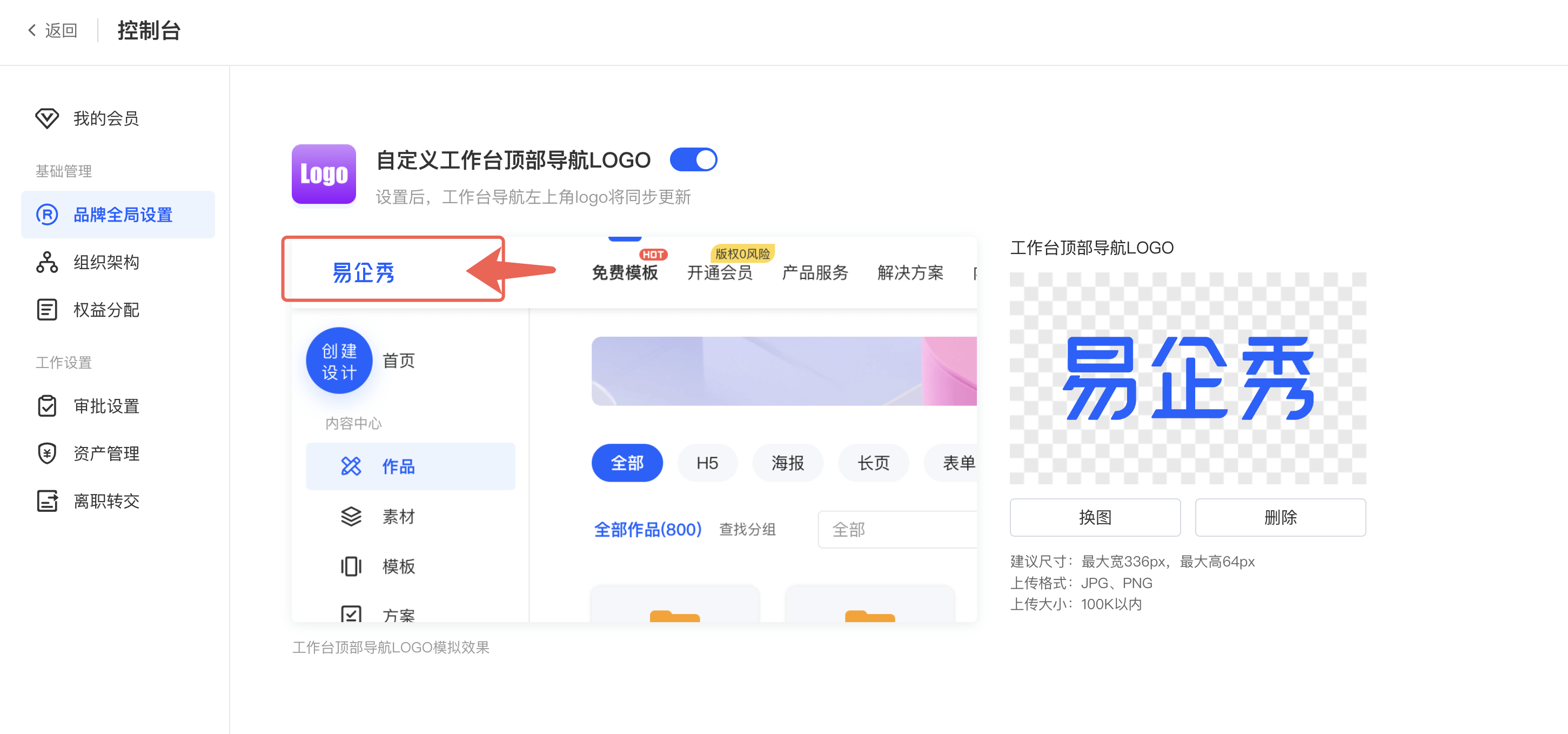Click the blue 创建设计 circle button
1568x734 pixels.
click(x=338, y=361)
